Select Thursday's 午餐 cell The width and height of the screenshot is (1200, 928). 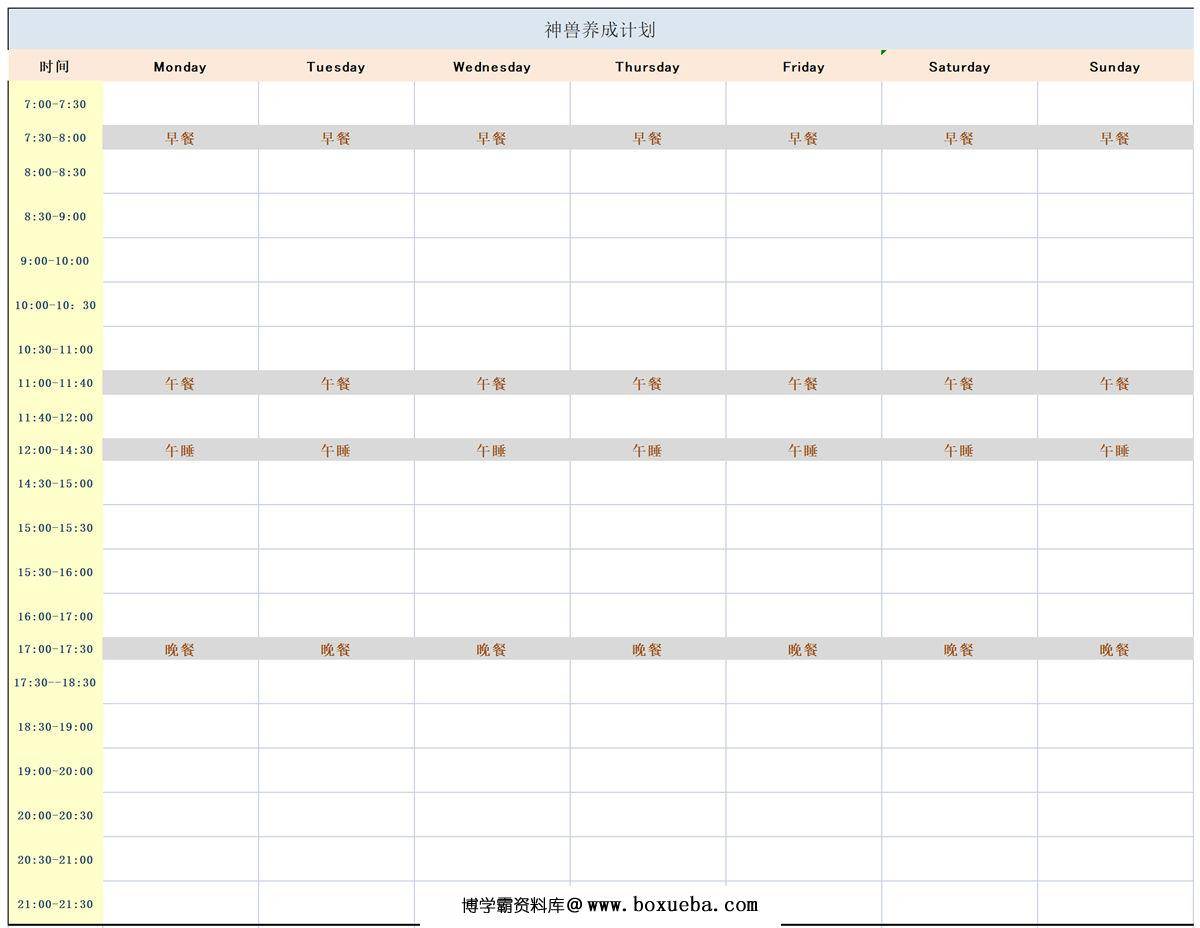click(x=648, y=383)
